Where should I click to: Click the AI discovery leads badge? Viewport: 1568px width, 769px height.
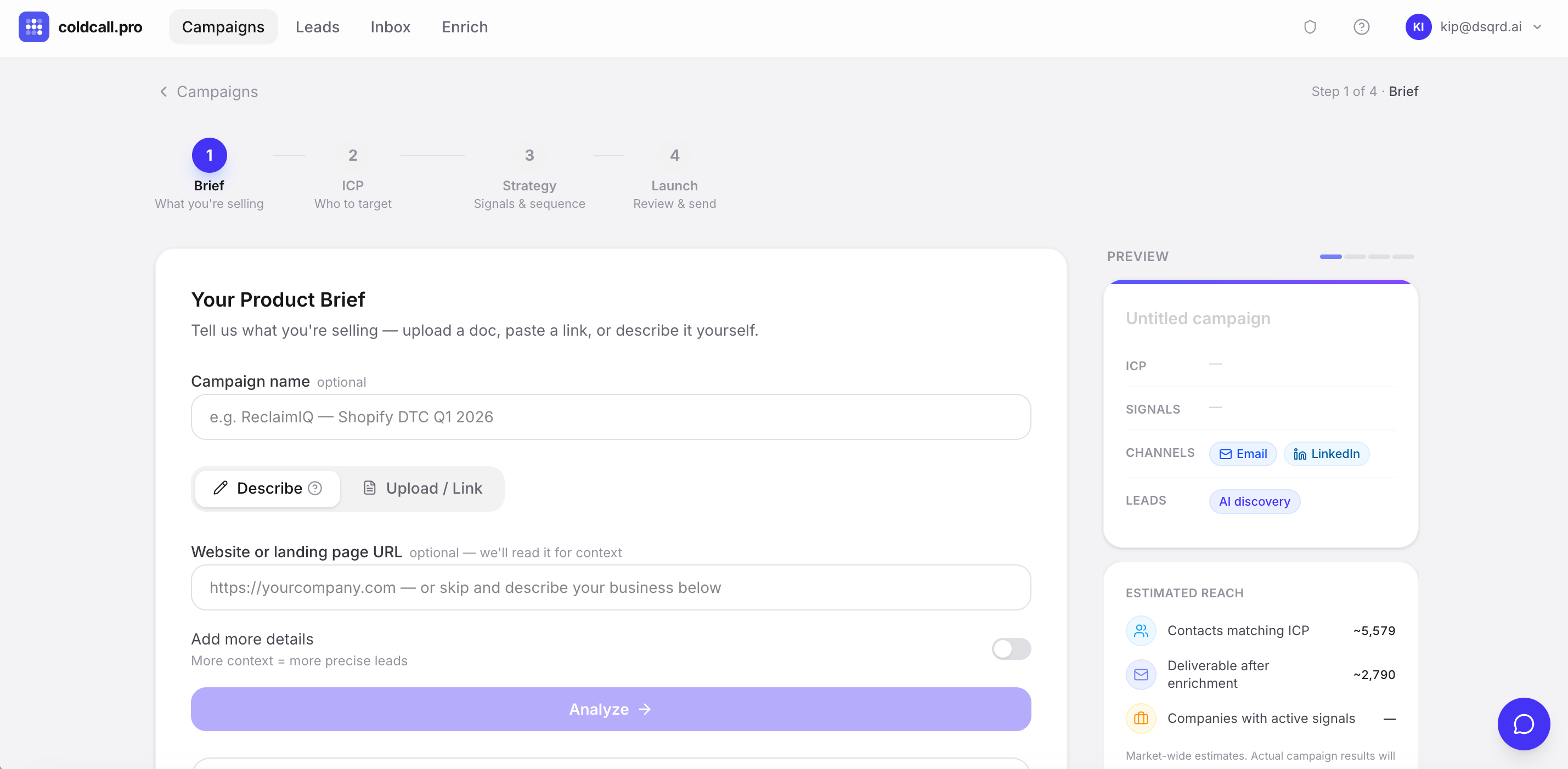coord(1255,501)
